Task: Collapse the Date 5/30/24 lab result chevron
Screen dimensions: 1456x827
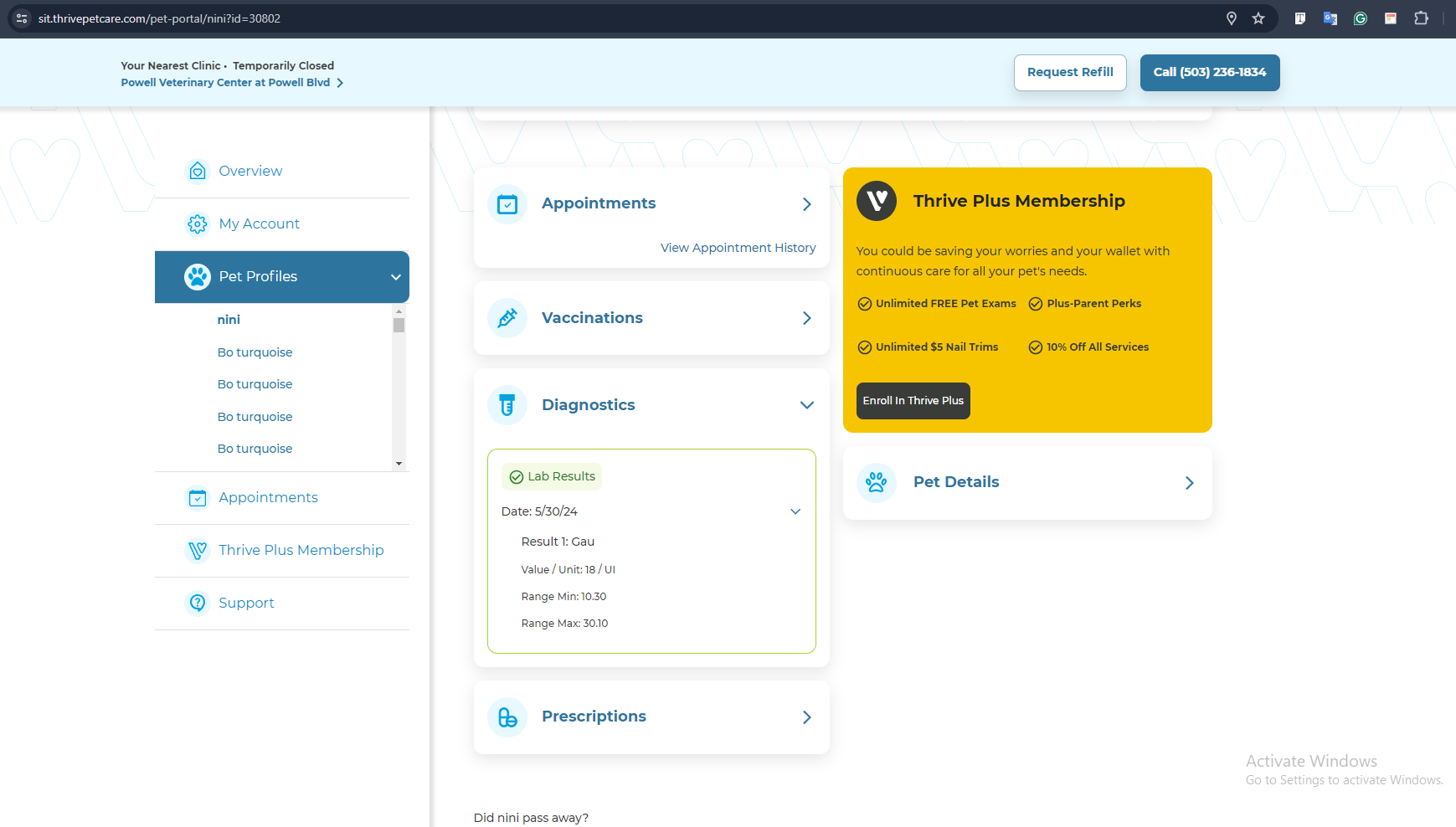Action: (x=795, y=511)
